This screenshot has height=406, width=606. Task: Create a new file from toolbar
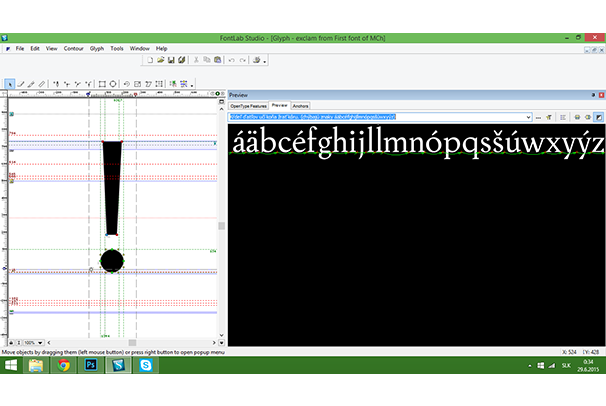coord(150,60)
